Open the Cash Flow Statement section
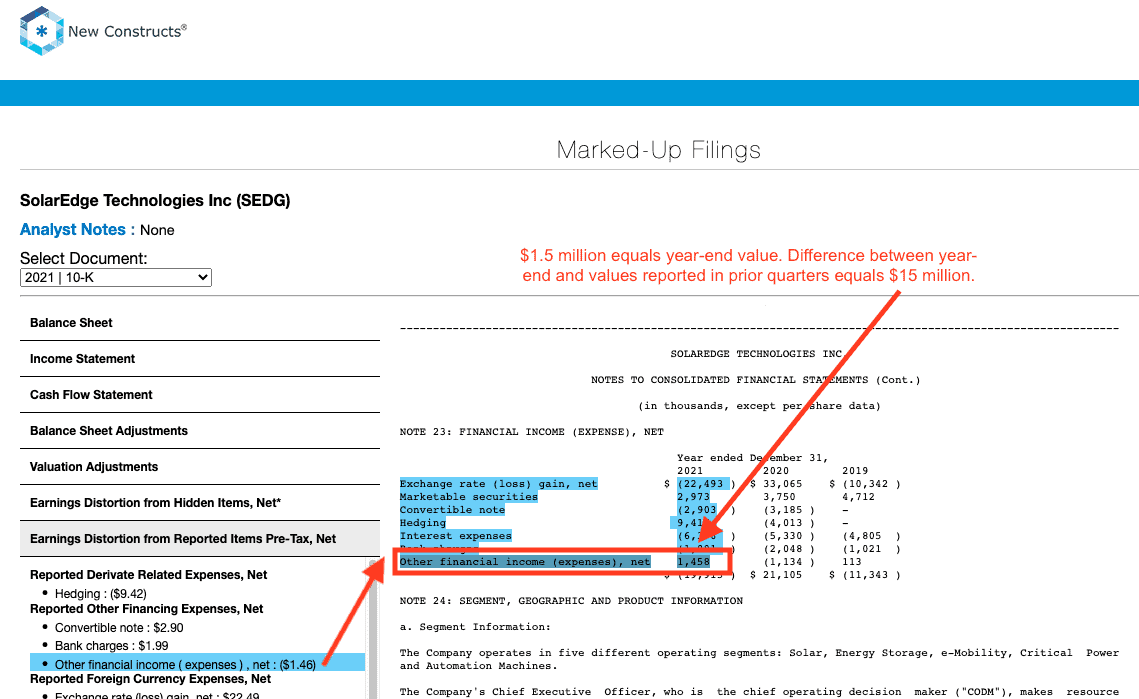Image resolution: width=1139 pixels, height=699 pixels. (200, 395)
